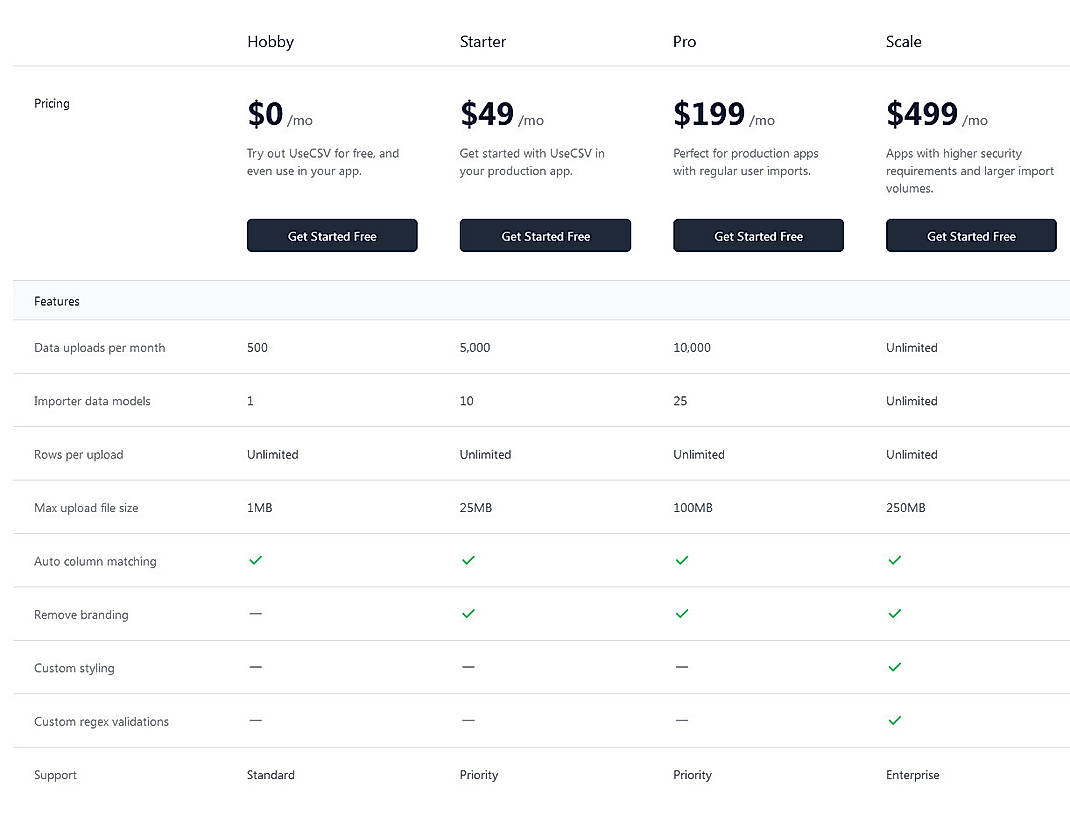This screenshot has width=1070, height=828.
Task: Toggle the Custom regex validations dash under Pro
Action: click(681, 720)
